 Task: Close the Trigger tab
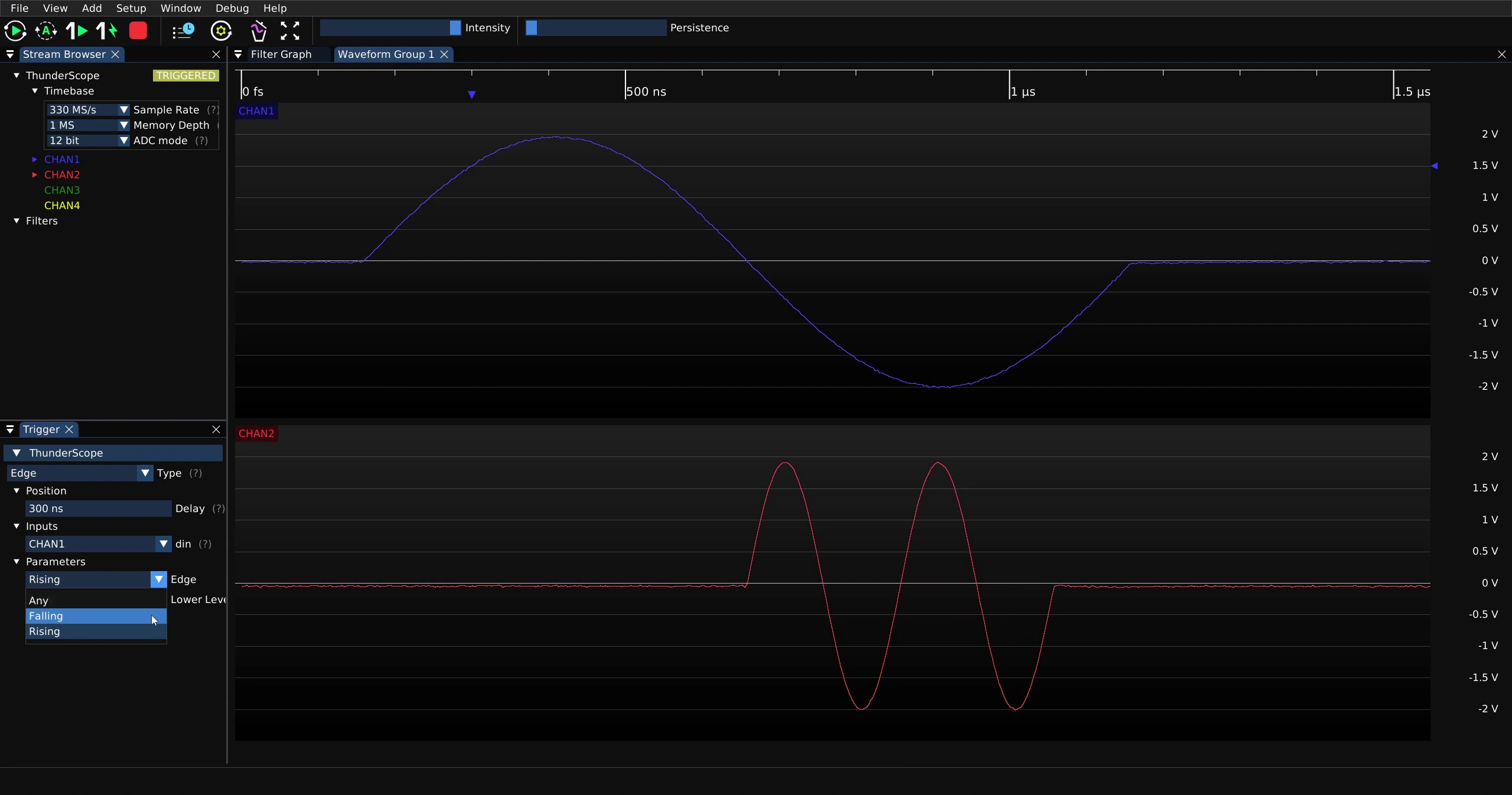tap(69, 429)
